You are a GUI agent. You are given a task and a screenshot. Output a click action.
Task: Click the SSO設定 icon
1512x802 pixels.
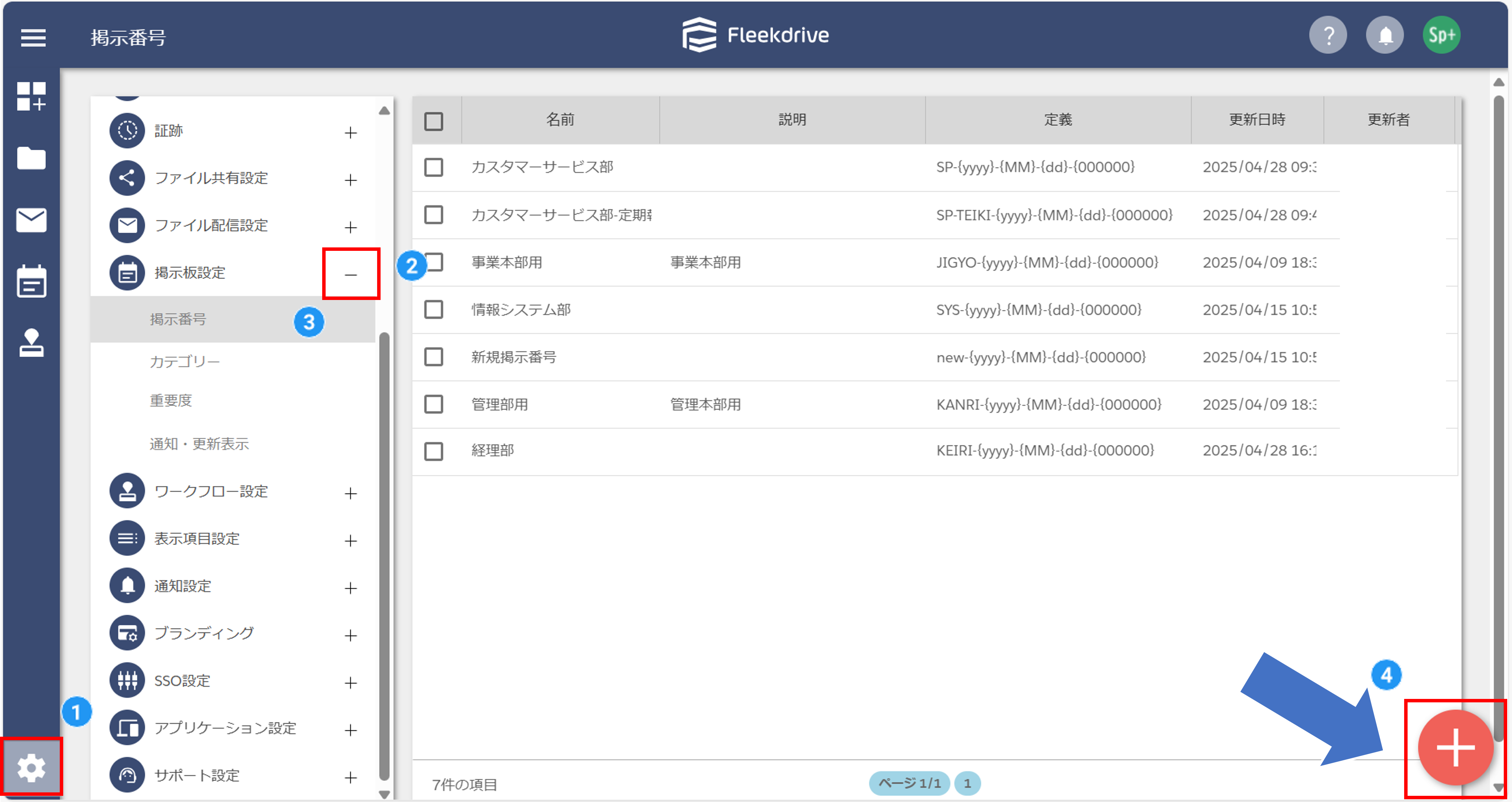point(127,680)
